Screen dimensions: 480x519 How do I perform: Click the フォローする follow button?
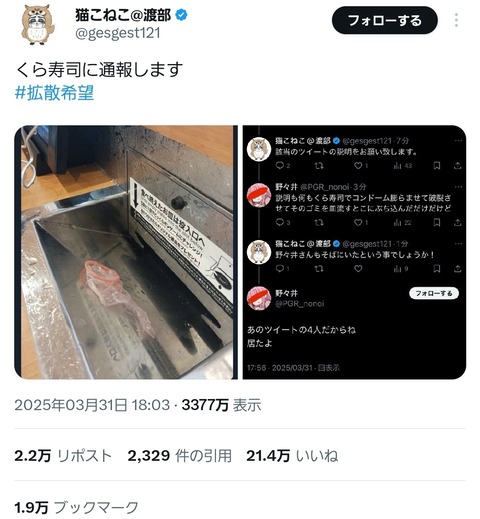384,20
